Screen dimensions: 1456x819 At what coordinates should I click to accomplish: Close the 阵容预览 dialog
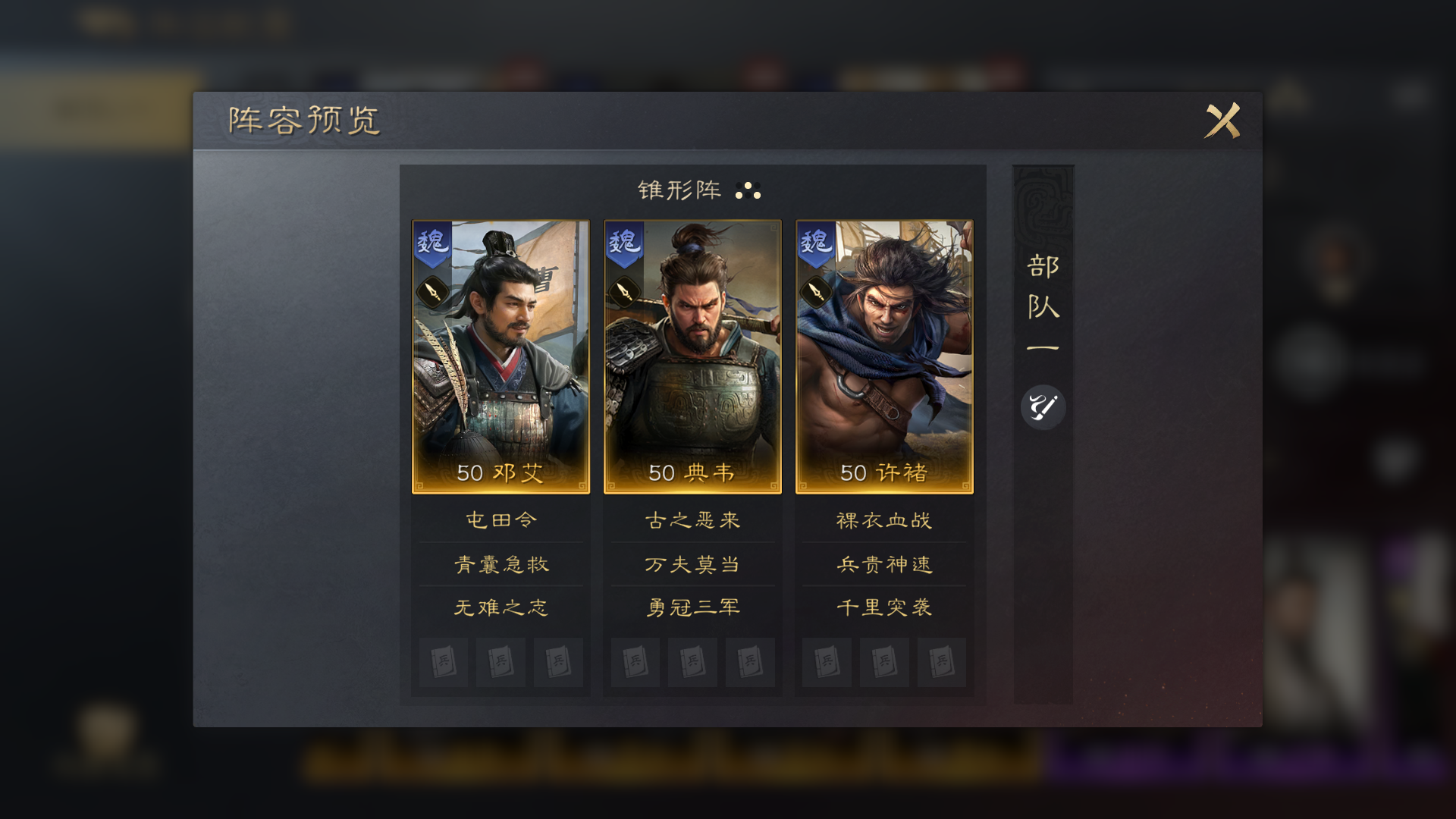pos(1222,121)
